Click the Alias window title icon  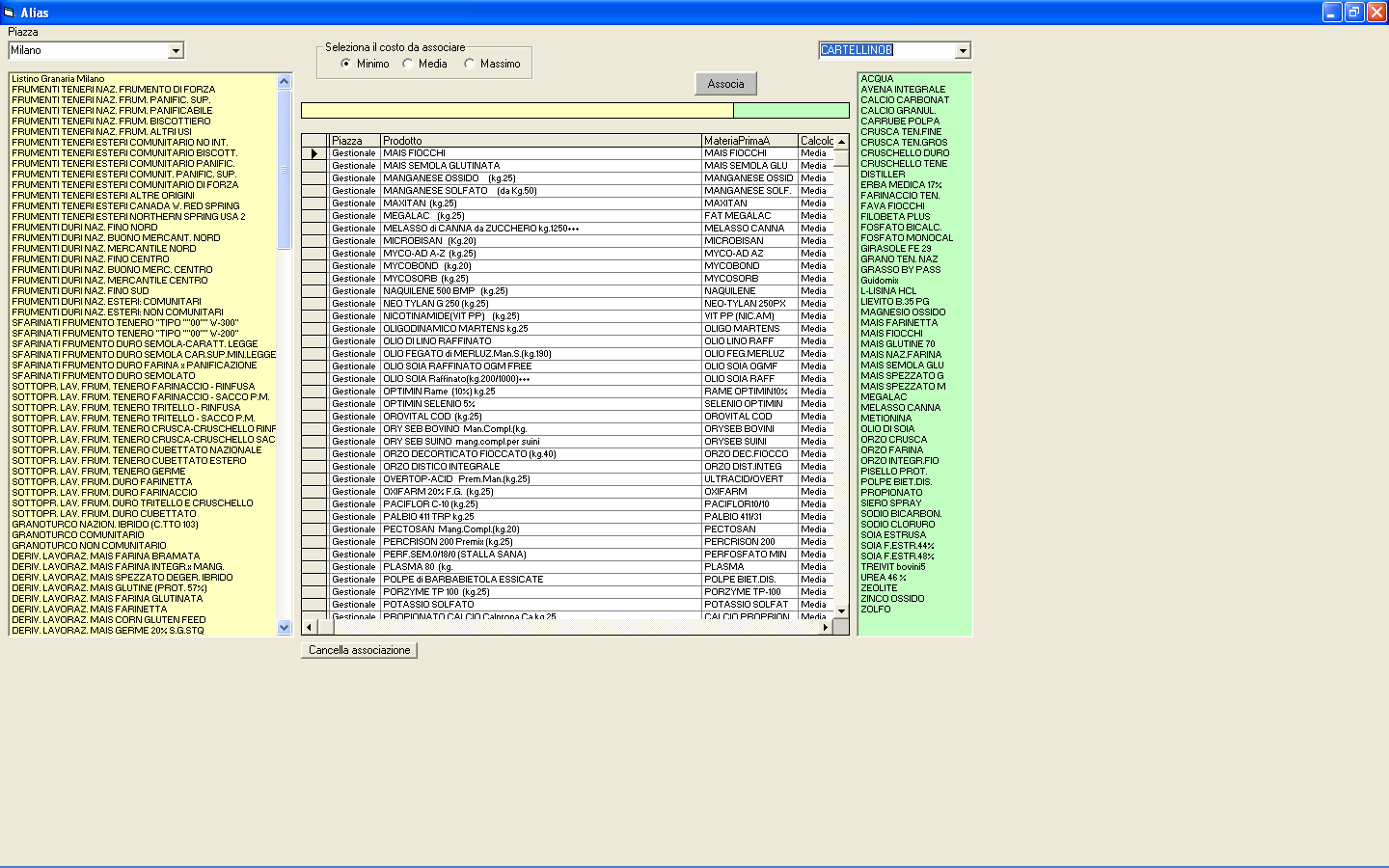pos(10,13)
